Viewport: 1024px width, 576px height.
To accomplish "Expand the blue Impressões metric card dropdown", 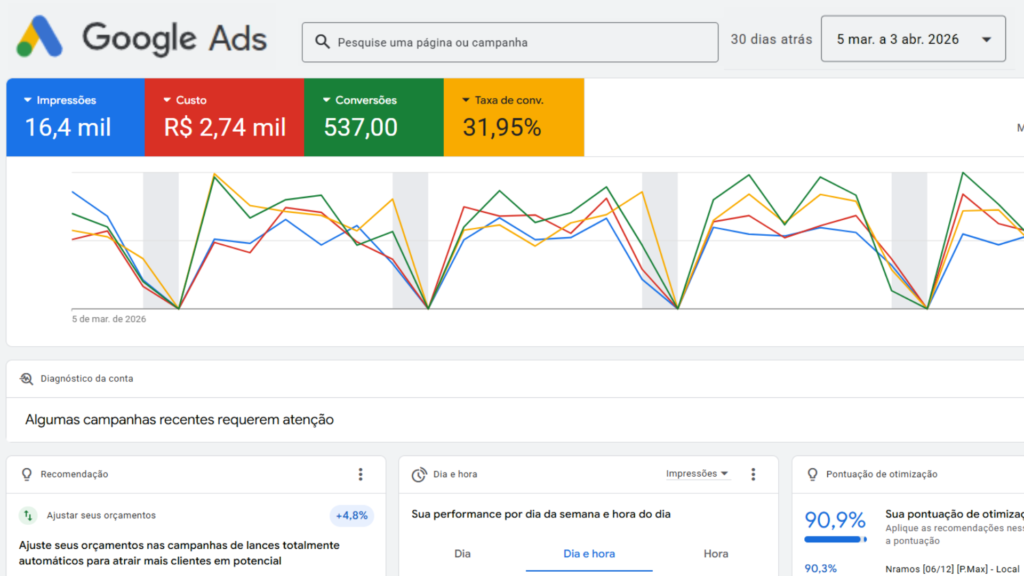I will 27,100.
